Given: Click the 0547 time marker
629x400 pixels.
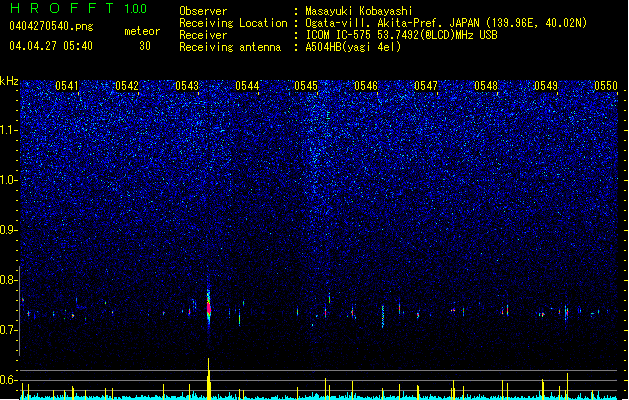Looking at the screenshot, I should point(426,86).
